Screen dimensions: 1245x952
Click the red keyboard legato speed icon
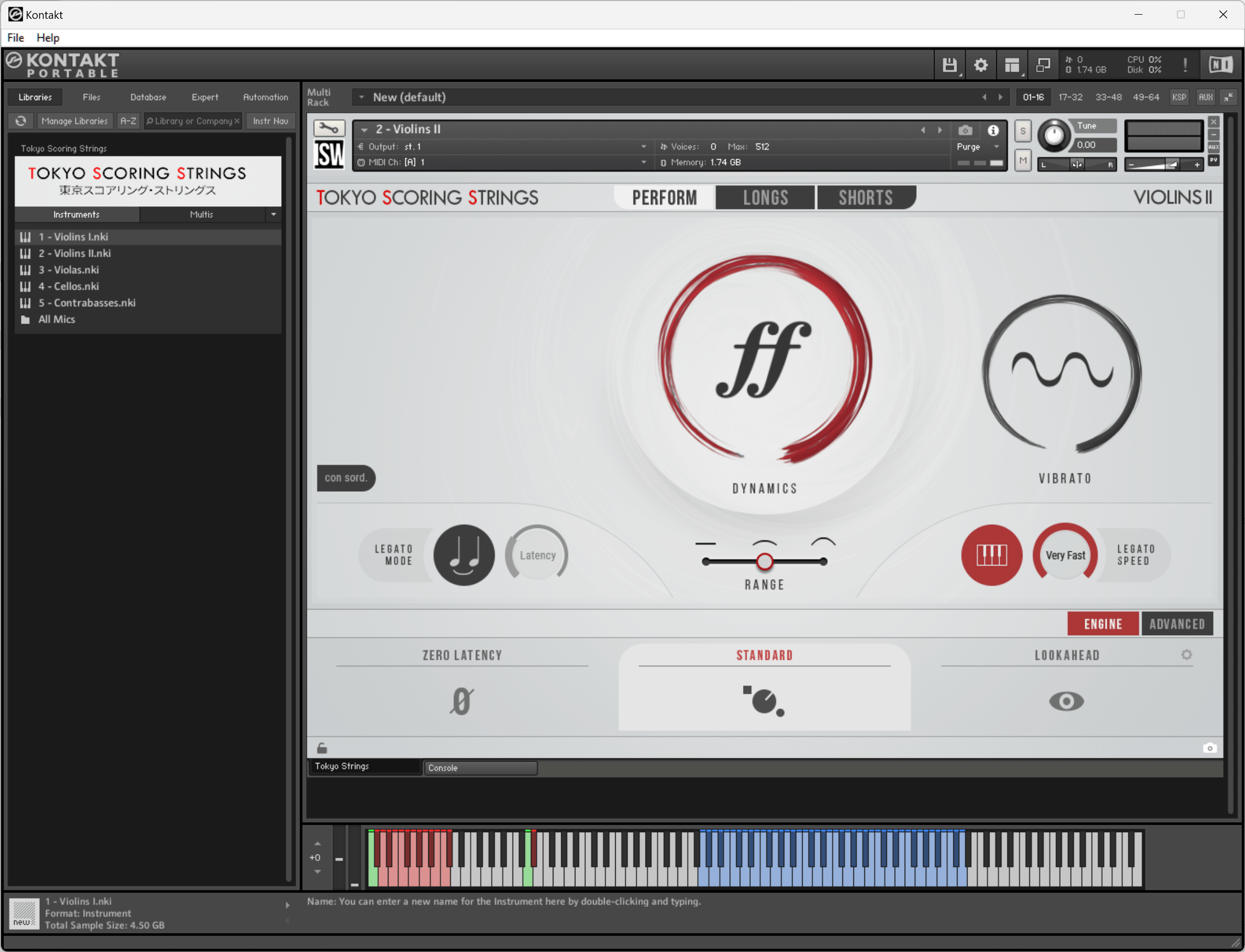click(991, 555)
